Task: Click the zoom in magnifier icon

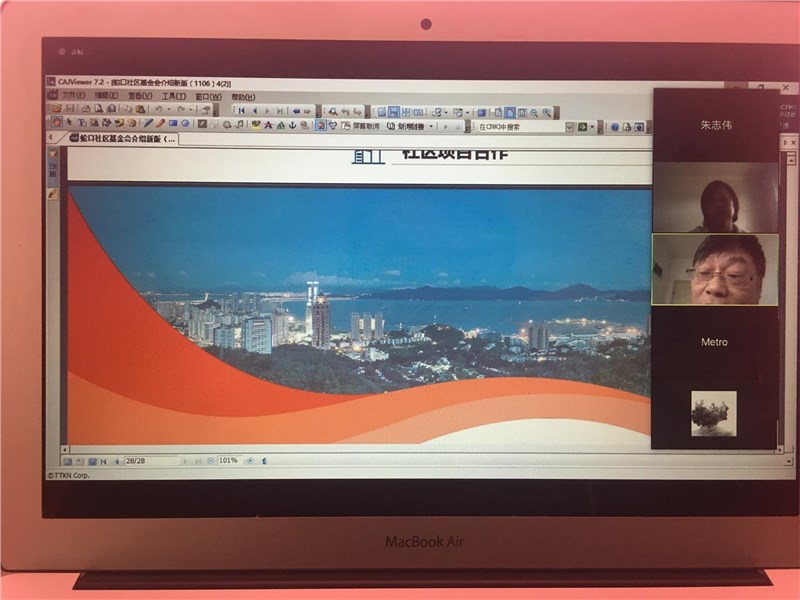Action: [x=546, y=112]
